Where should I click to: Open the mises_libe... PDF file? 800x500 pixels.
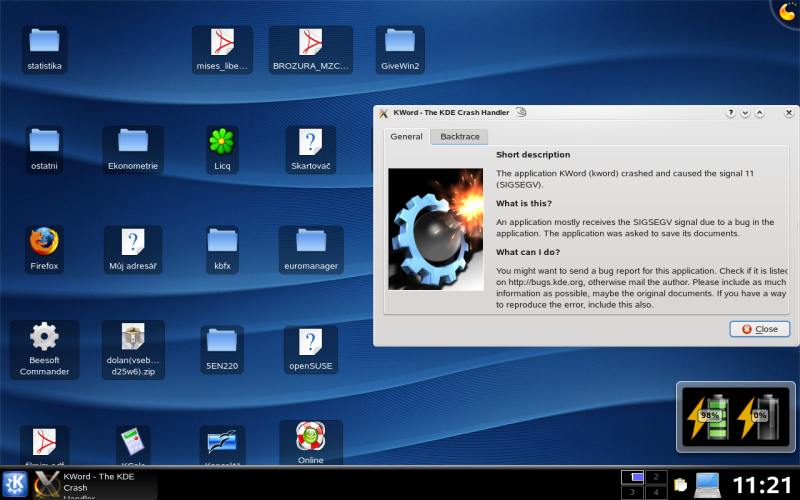(x=222, y=49)
